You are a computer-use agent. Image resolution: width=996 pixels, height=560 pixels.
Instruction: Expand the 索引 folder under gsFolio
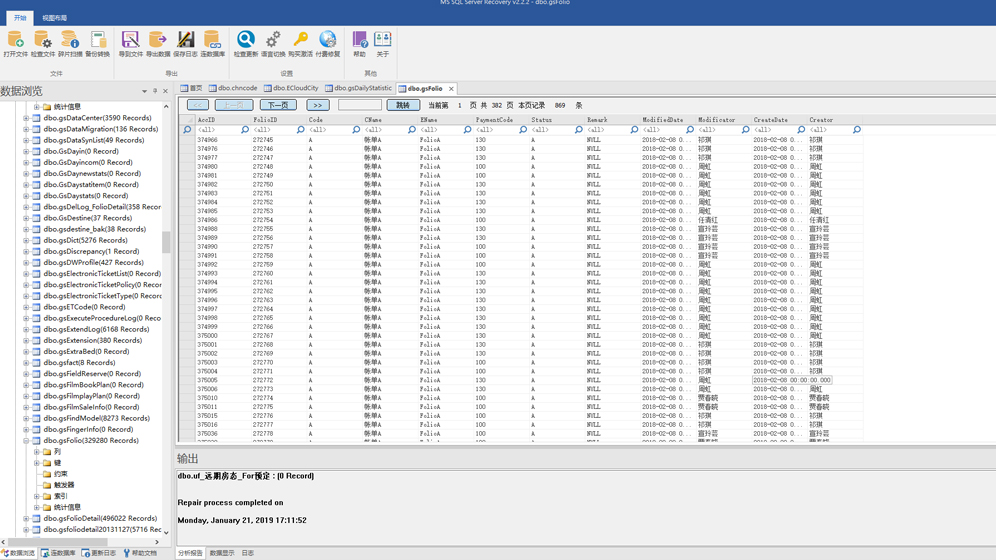tap(37, 497)
